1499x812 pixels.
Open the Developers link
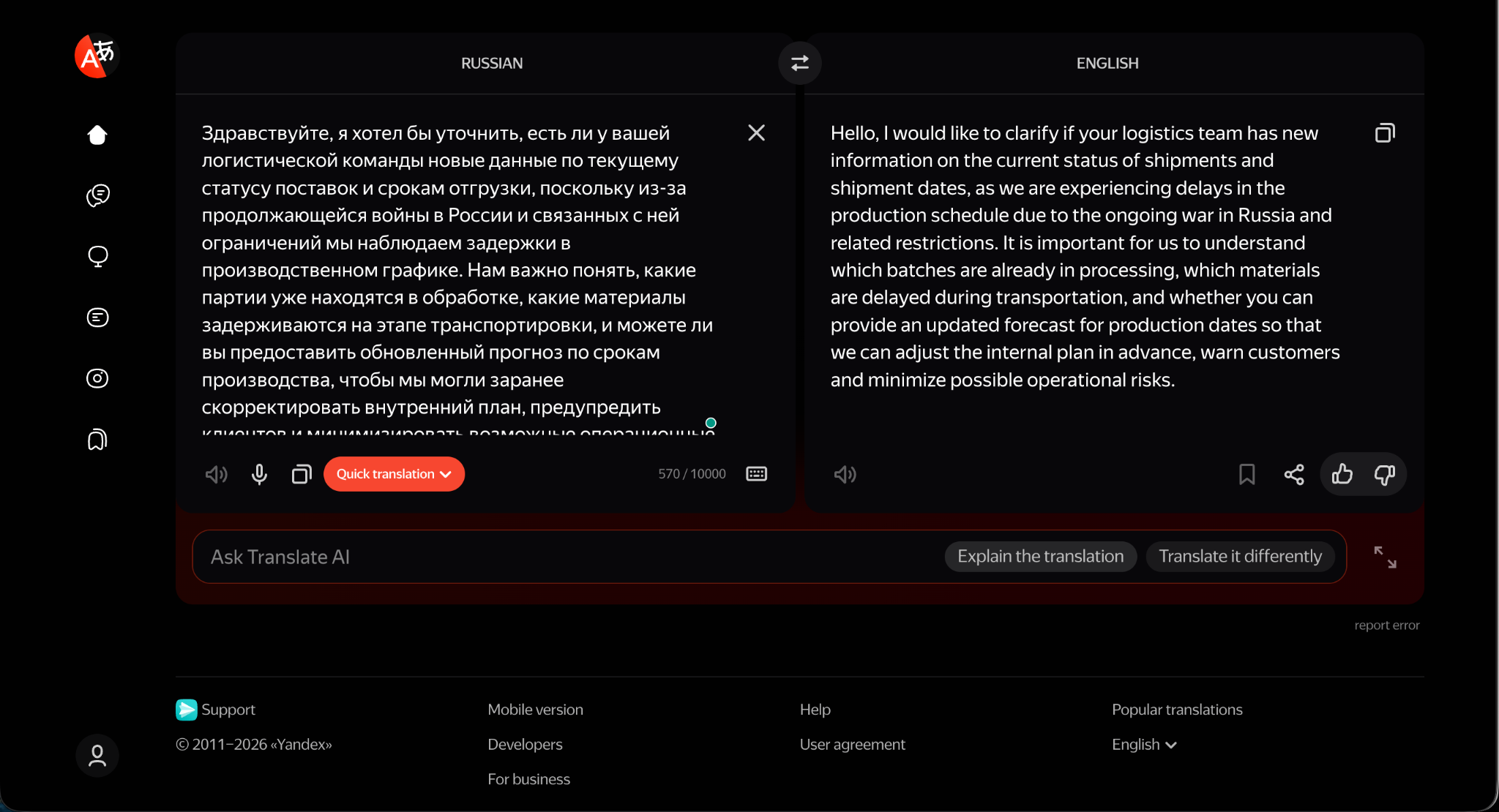pyautogui.click(x=526, y=745)
